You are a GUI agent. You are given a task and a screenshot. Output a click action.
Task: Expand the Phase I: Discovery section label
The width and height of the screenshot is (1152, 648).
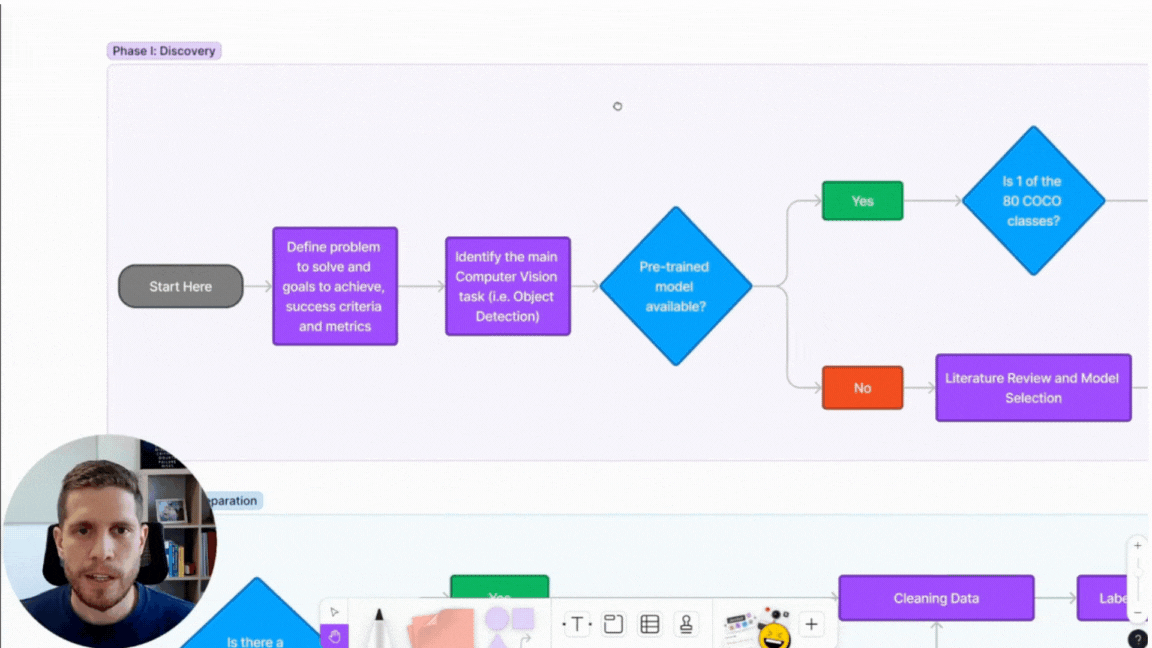click(163, 50)
